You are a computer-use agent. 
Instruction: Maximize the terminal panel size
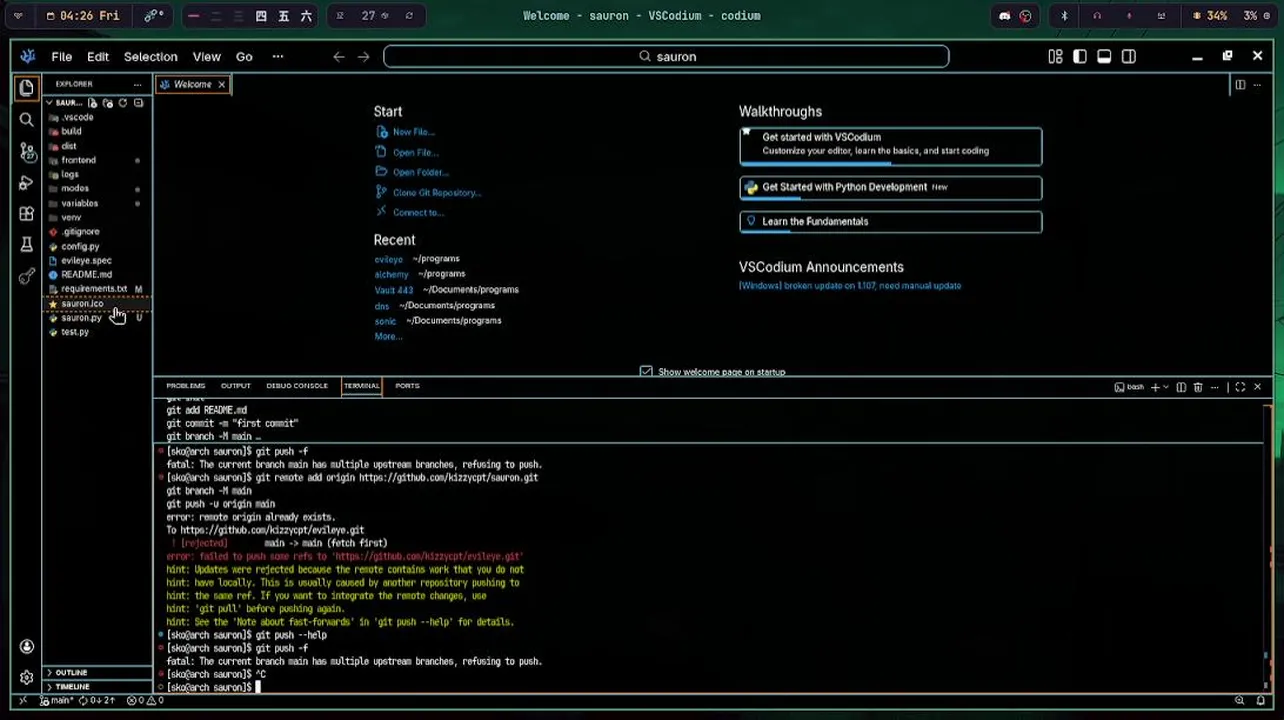1240,387
